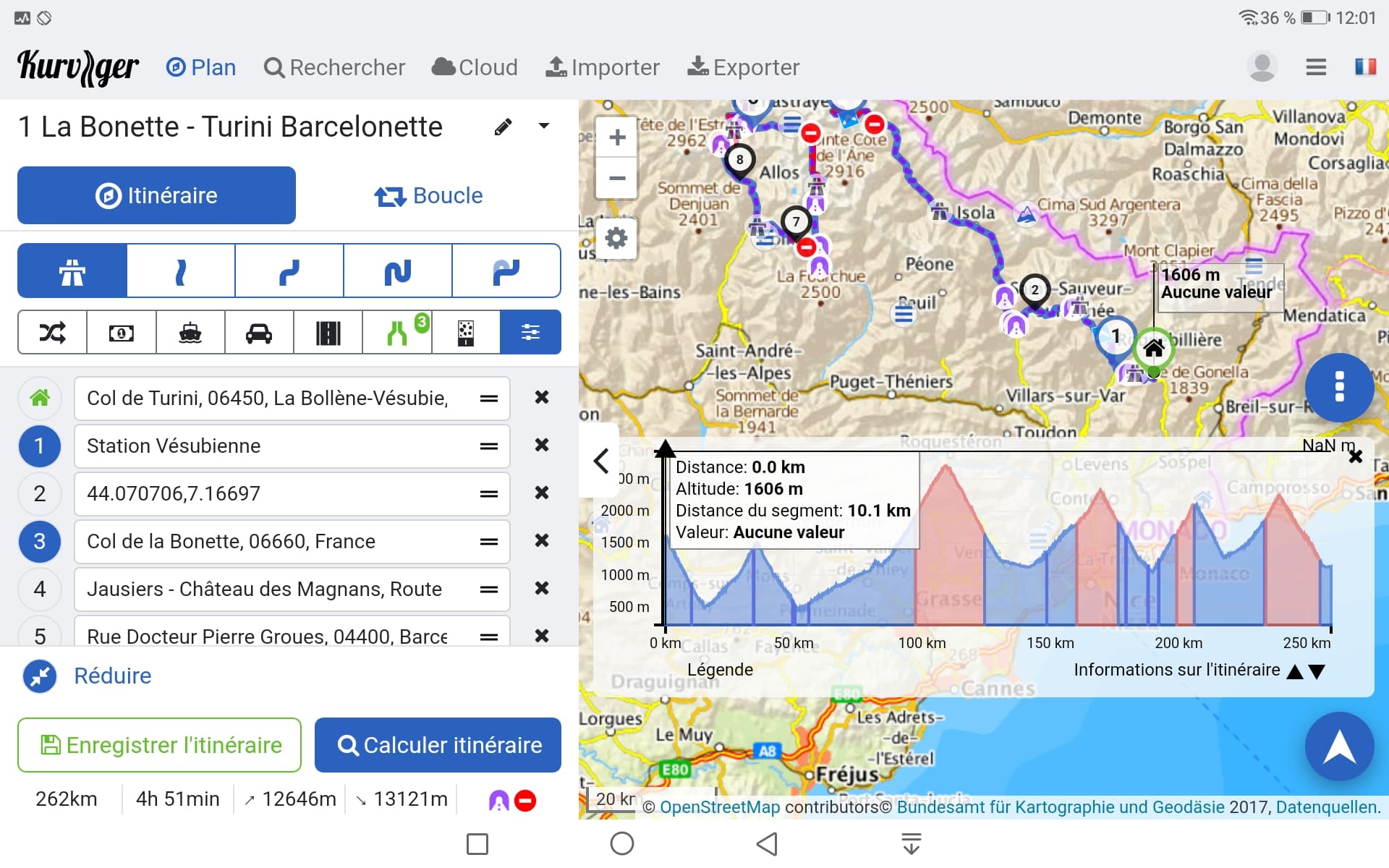Open the route title dropdown arrow

tap(544, 127)
